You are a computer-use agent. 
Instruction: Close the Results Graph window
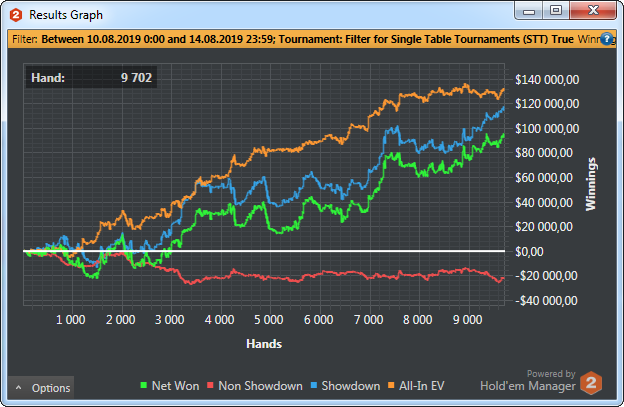(x=593, y=11)
